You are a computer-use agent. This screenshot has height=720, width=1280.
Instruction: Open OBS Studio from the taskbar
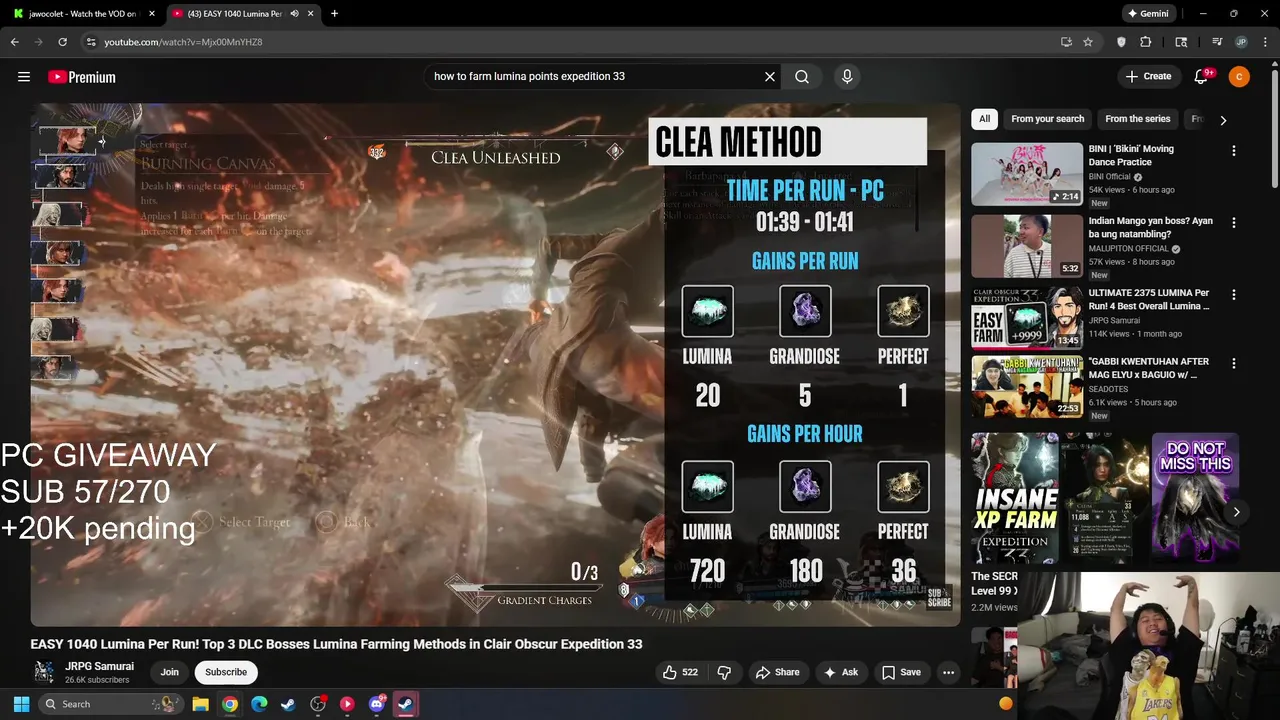[318, 704]
